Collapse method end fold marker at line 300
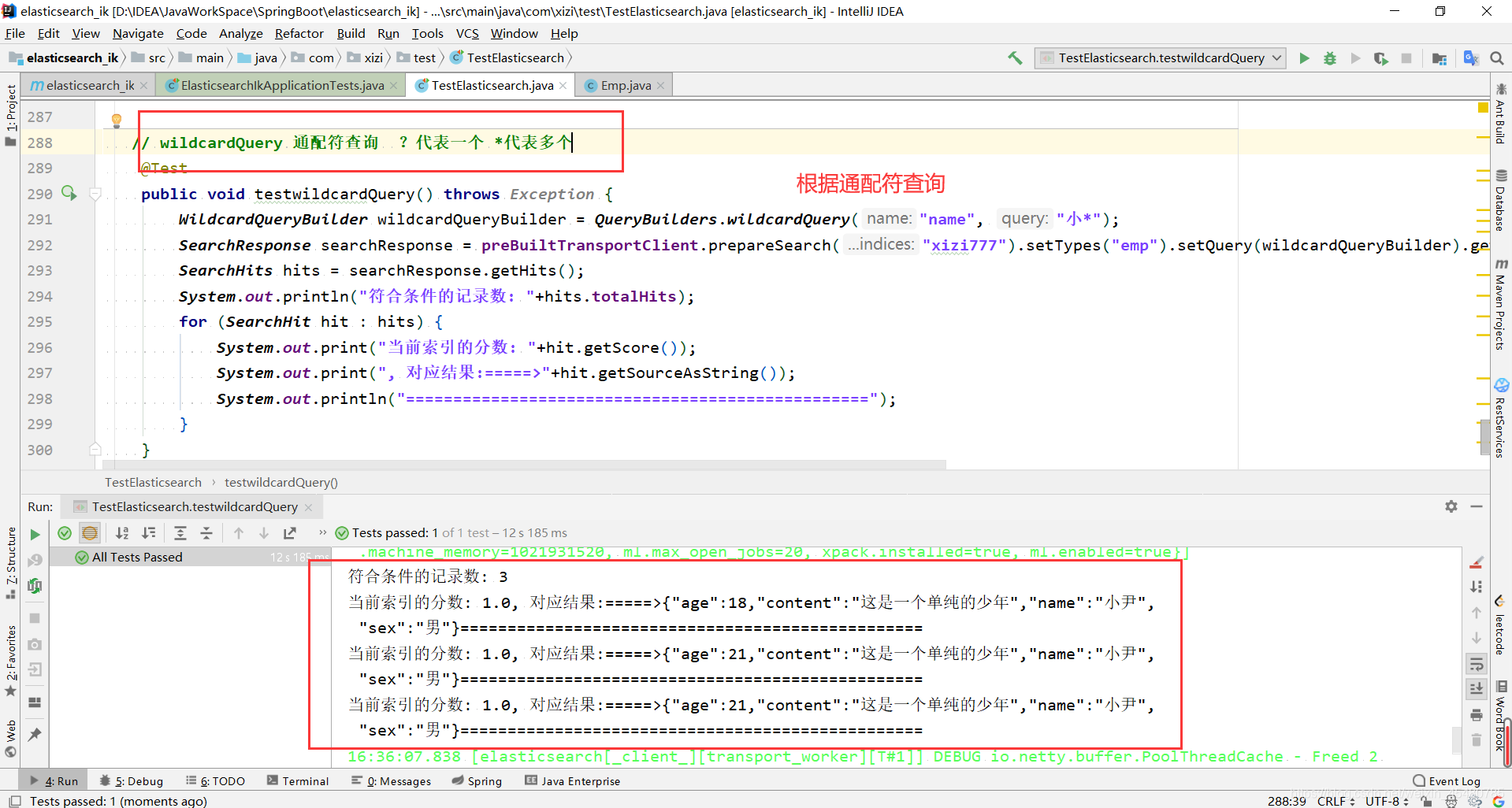1512x808 pixels. point(95,450)
